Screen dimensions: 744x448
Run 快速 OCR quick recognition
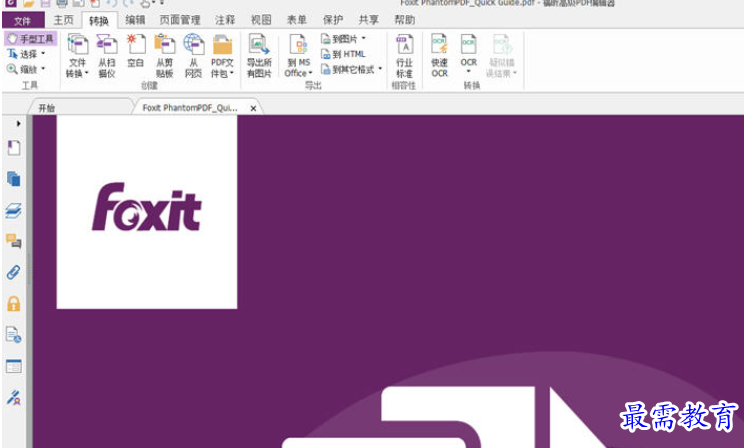click(439, 56)
